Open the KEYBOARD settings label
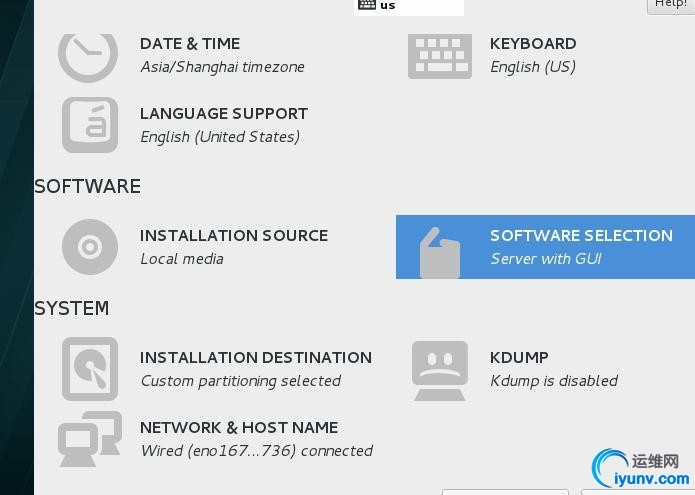The width and height of the screenshot is (695, 495). (x=533, y=44)
